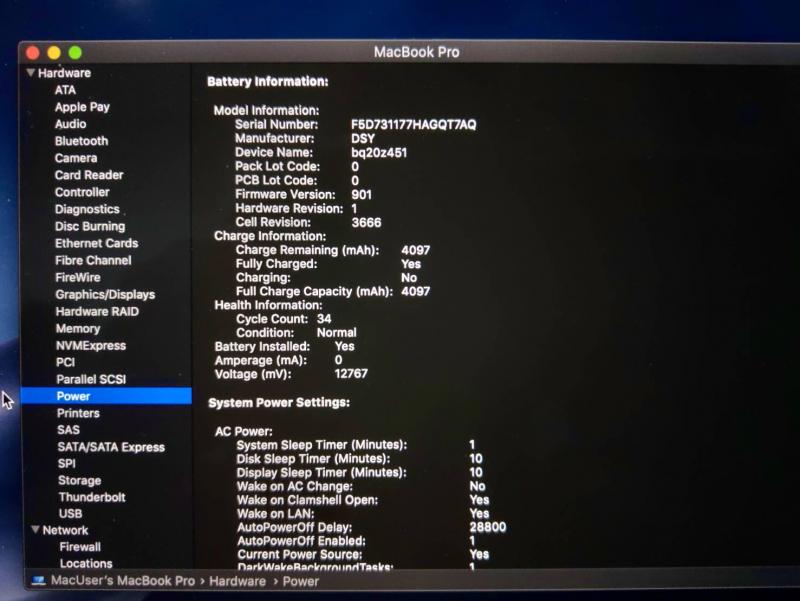
Task: Click MacUser's MacBook Pro in path bar
Action: click(123, 581)
